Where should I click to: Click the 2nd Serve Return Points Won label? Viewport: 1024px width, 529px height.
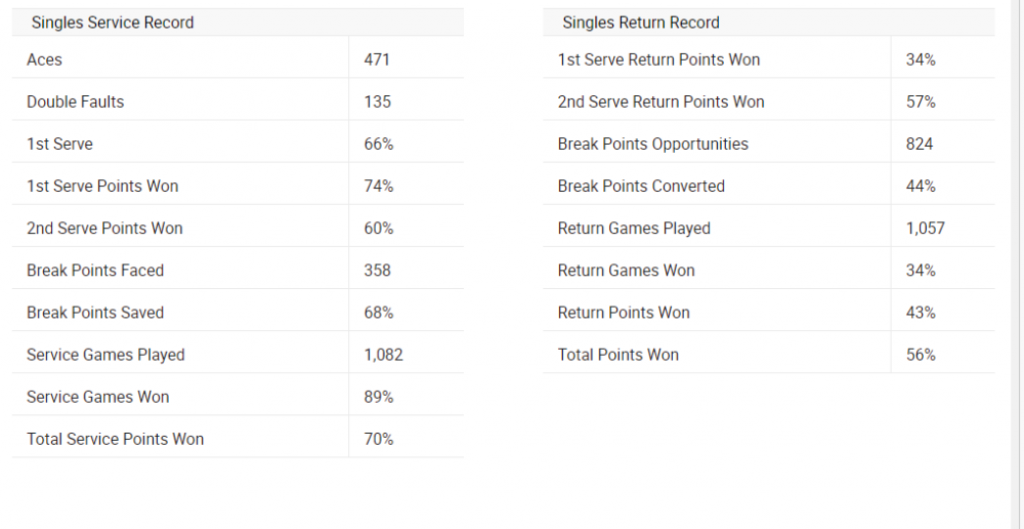point(661,102)
